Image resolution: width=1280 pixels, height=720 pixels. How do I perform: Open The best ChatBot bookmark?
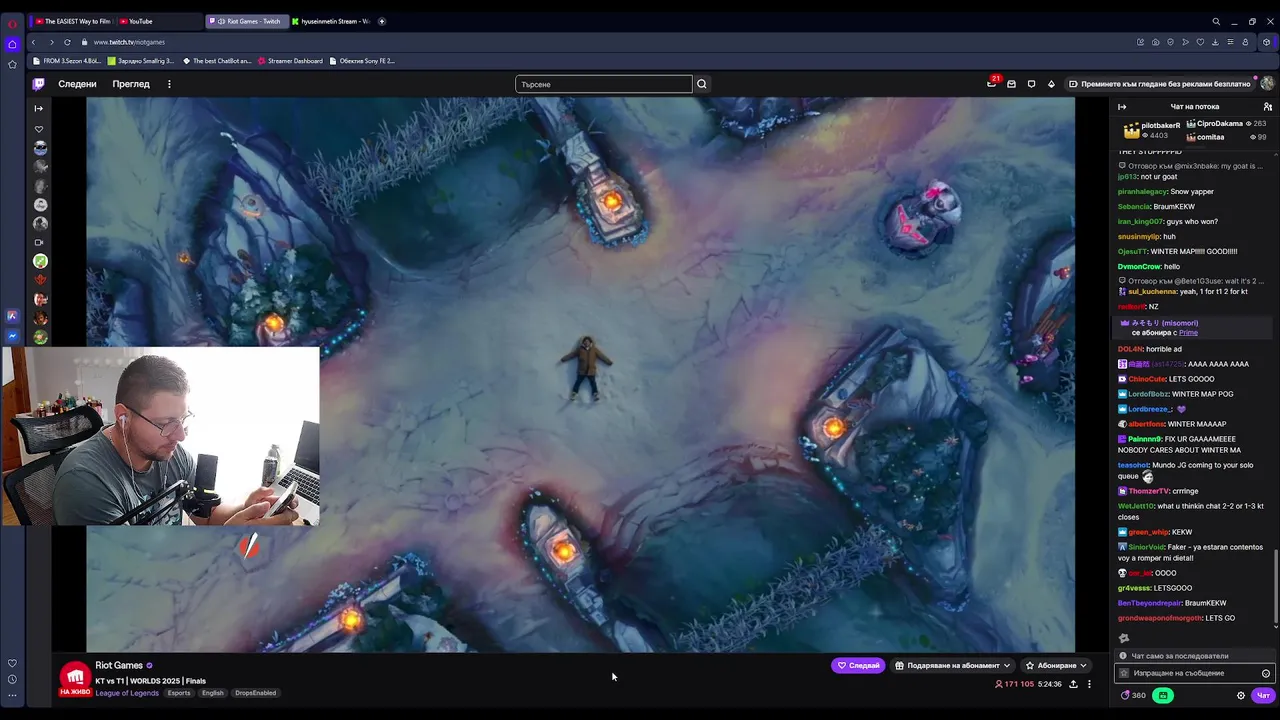[x=217, y=61]
